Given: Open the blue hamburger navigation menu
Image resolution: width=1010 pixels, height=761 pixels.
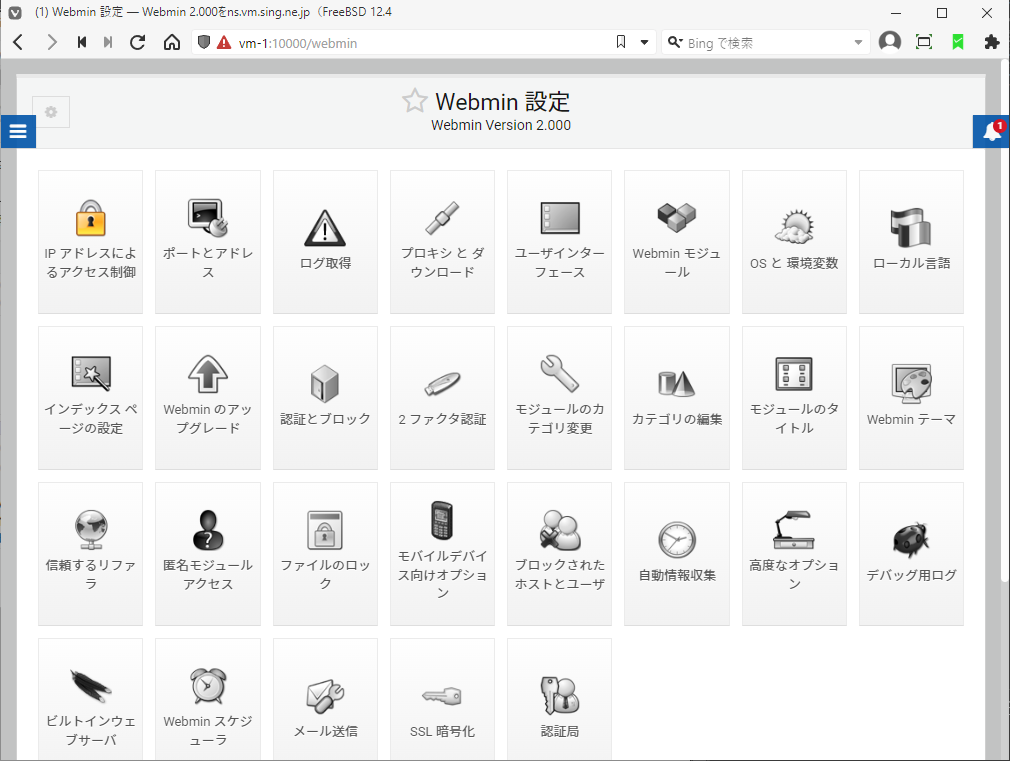Looking at the screenshot, I should [18, 131].
